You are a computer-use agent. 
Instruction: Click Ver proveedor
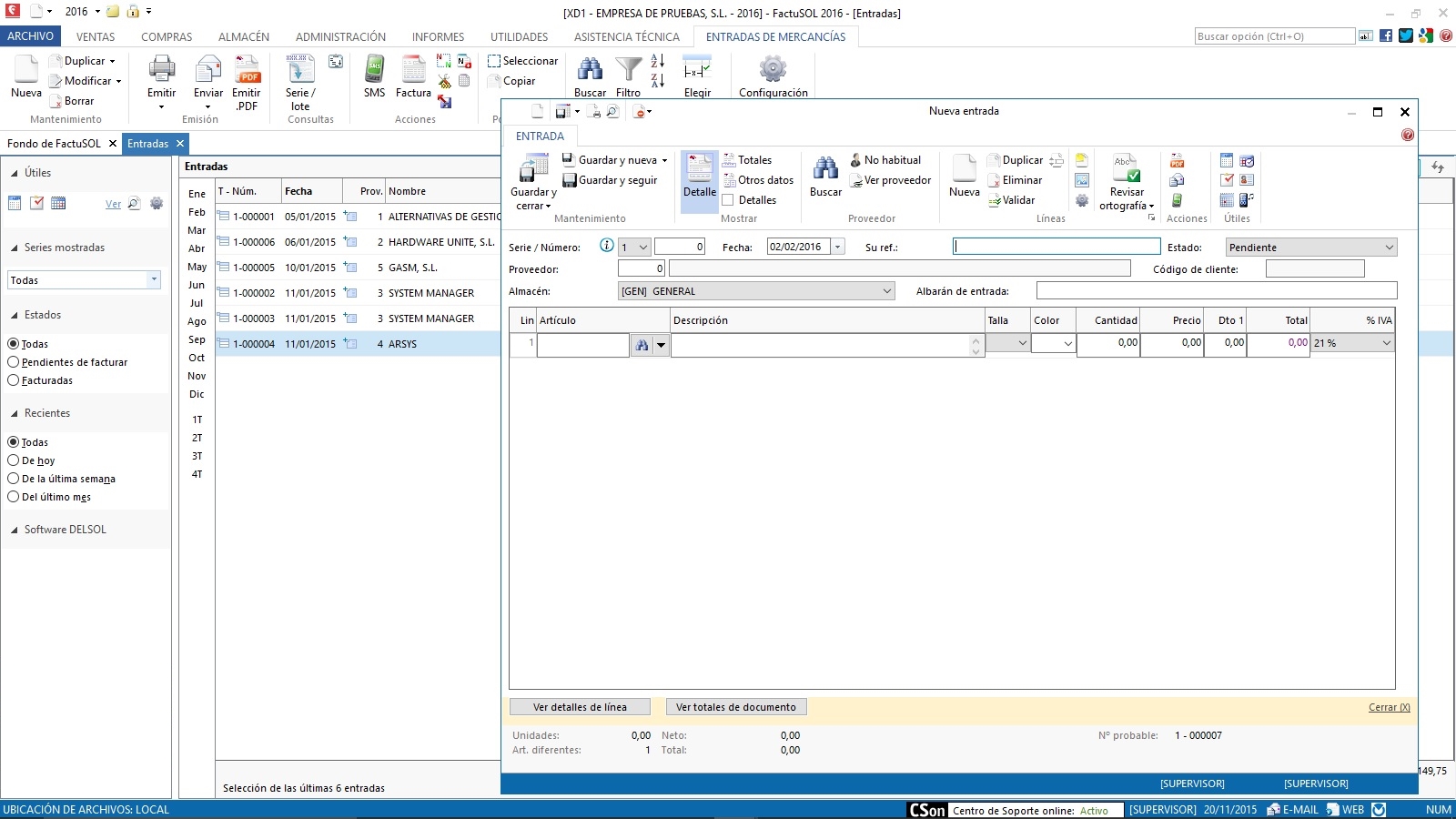tap(890, 180)
